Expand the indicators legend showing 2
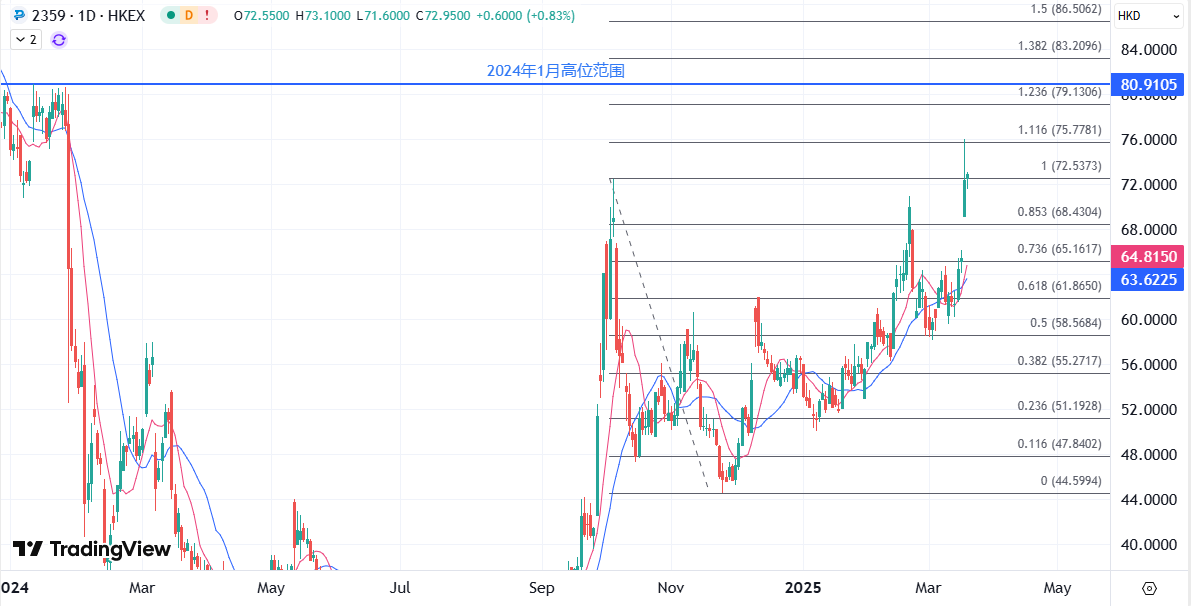 click(25, 39)
